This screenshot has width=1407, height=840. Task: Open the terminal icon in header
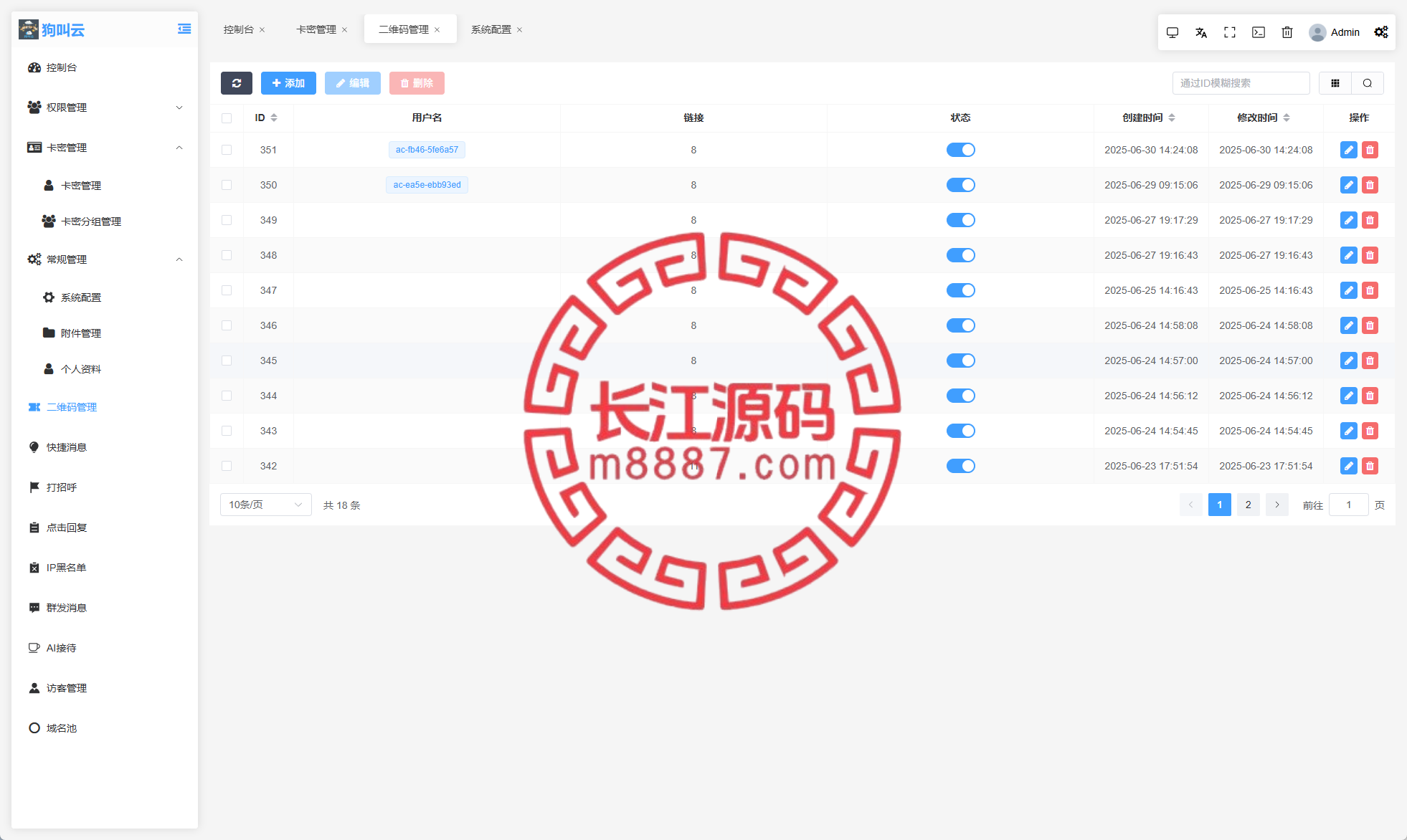pos(1259,32)
